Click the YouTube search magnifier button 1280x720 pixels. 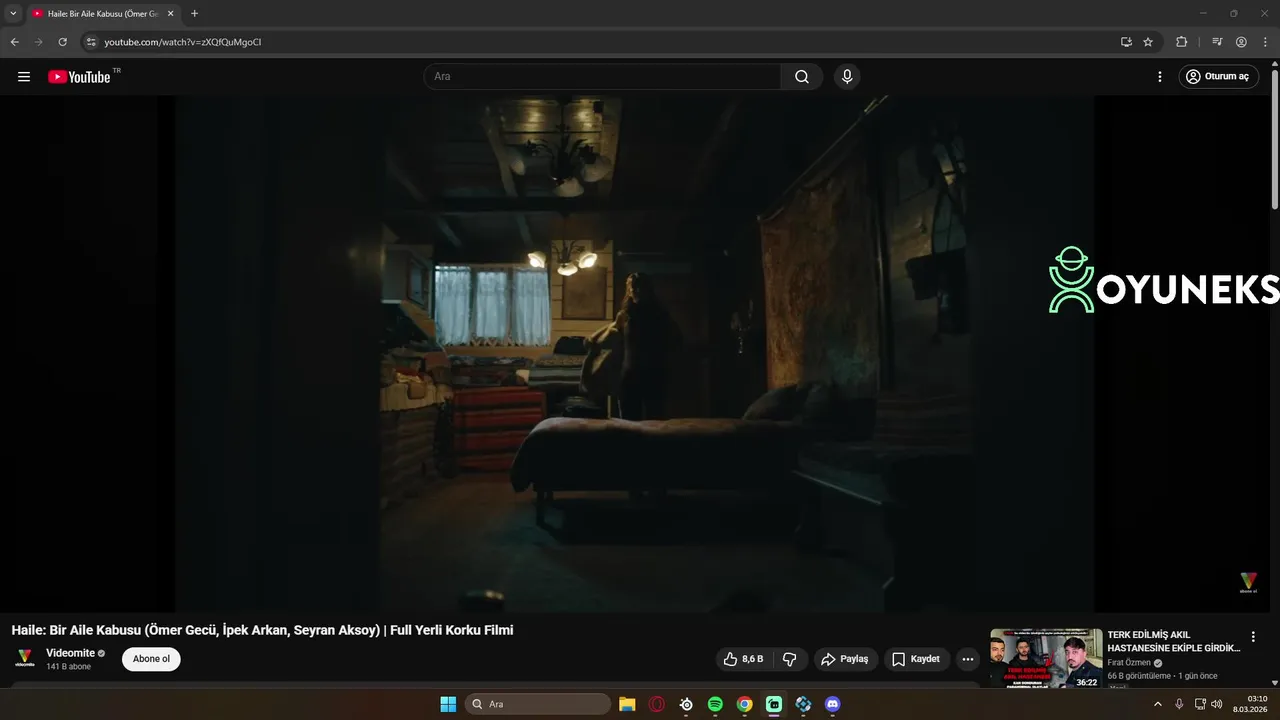(802, 76)
